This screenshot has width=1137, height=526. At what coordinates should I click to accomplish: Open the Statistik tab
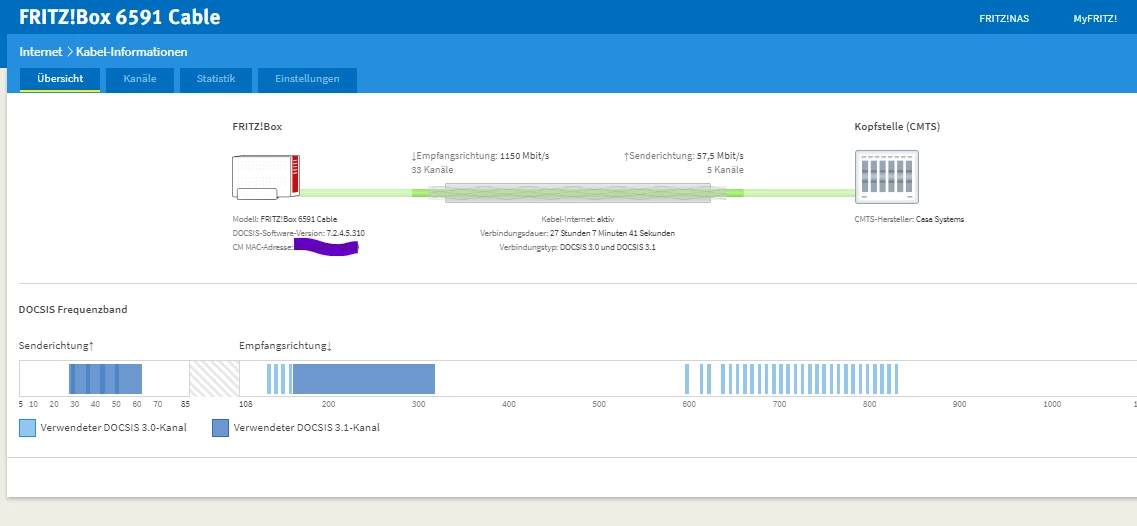[x=216, y=79]
